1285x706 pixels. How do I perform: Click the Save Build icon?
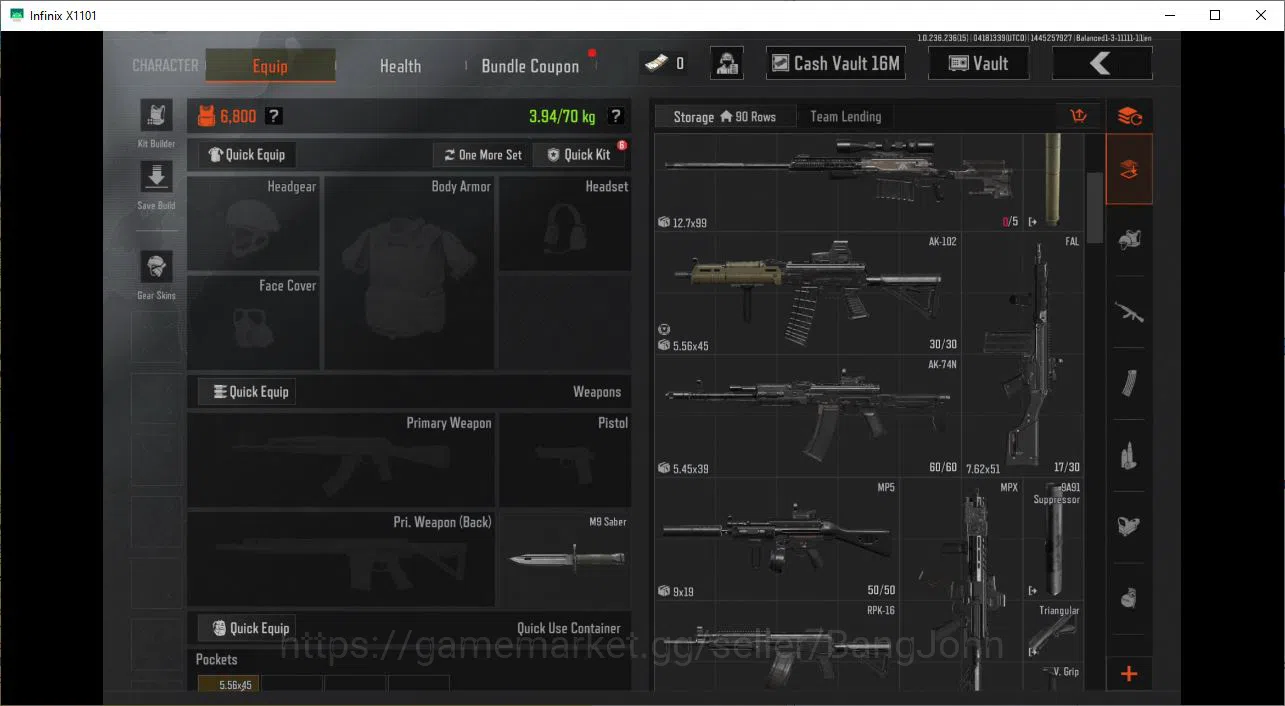pos(156,178)
